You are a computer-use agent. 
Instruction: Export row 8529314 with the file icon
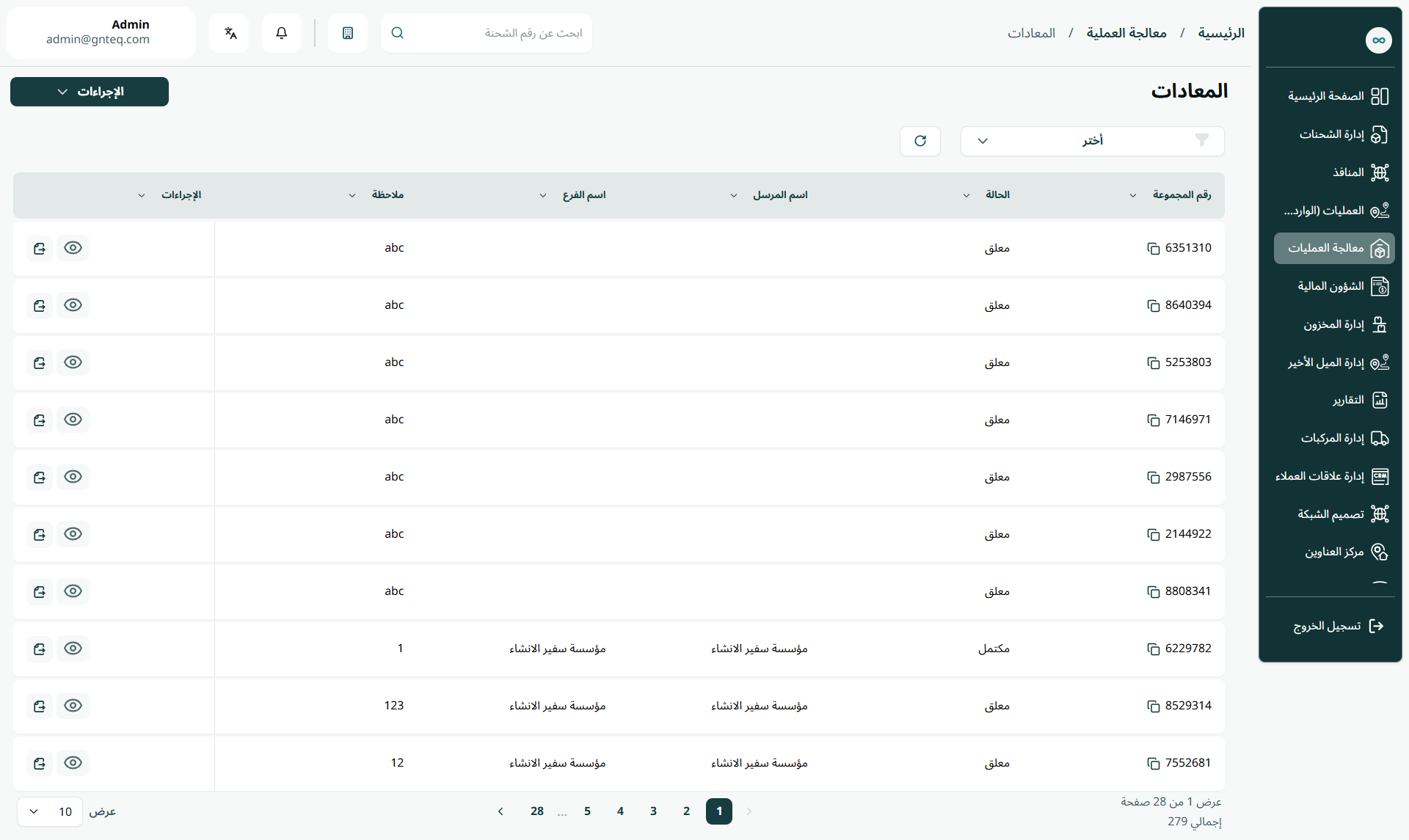coord(40,706)
